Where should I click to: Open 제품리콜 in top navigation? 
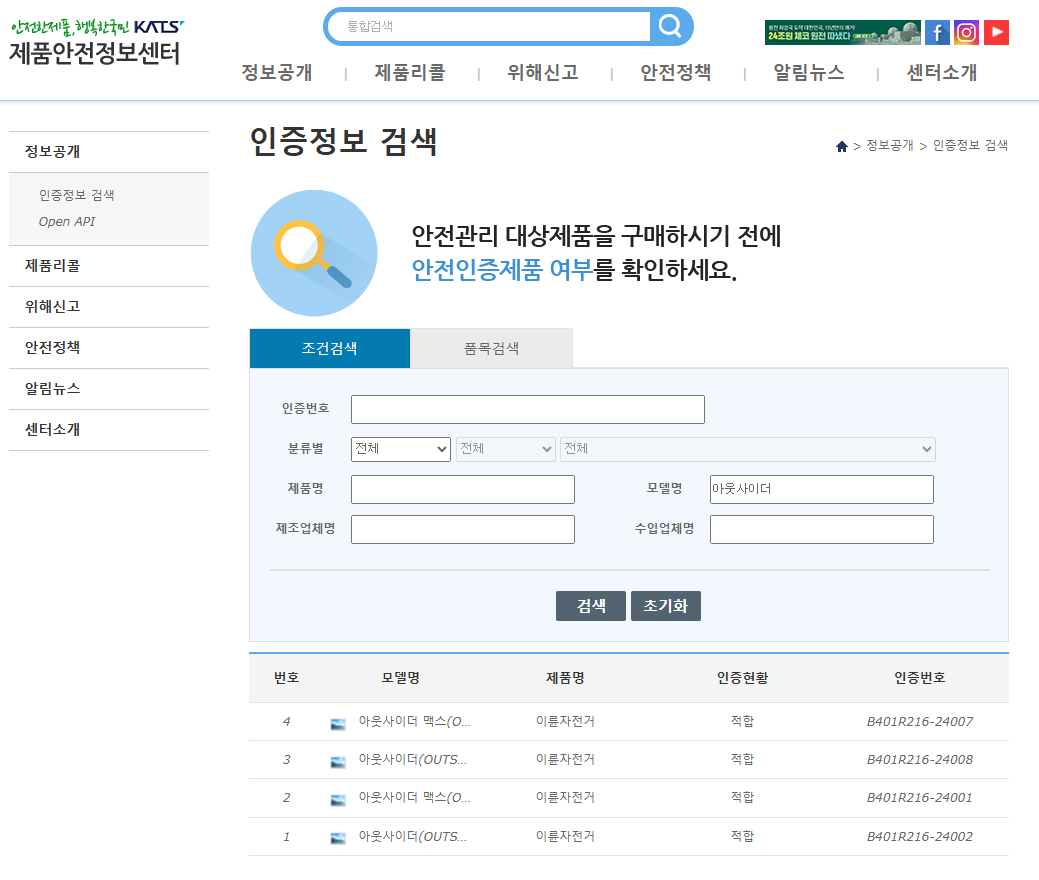tap(410, 73)
